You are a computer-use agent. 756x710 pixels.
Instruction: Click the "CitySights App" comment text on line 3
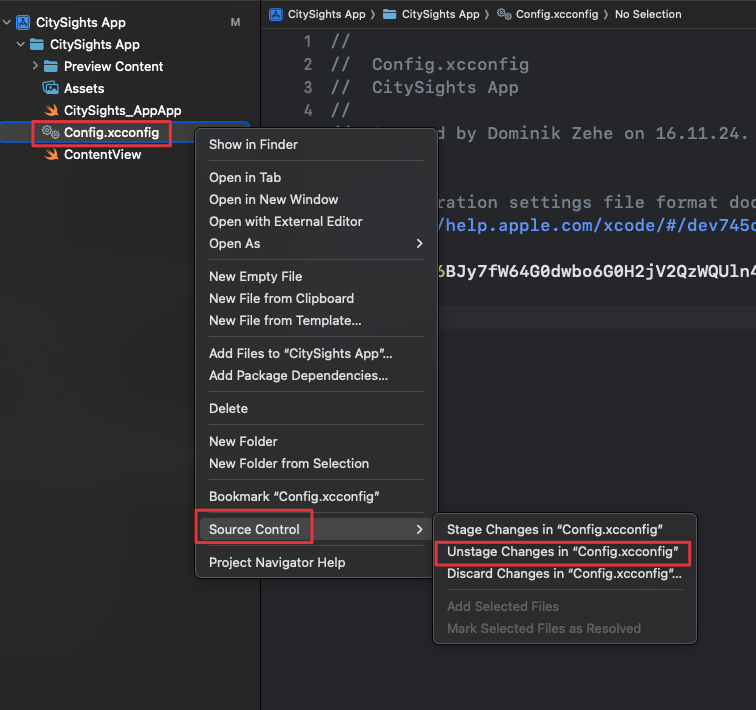point(445,87)
